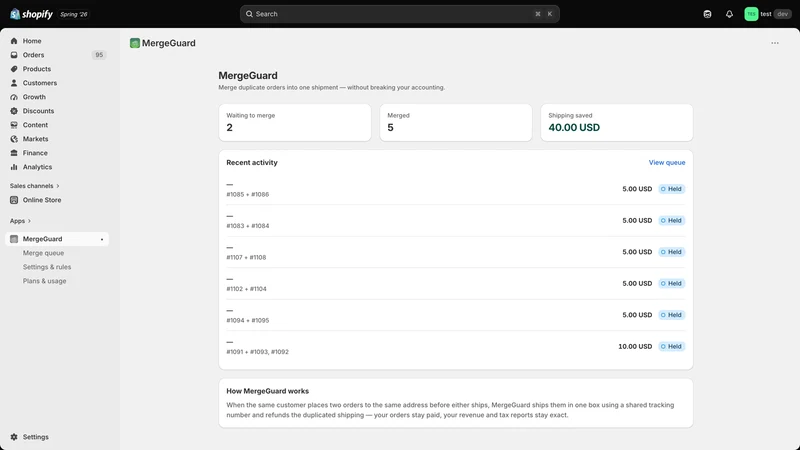Image resolution: width=800 pixels, height=450 pixels.
Task: Click the Online Store icon
Action: coord(14,200)
